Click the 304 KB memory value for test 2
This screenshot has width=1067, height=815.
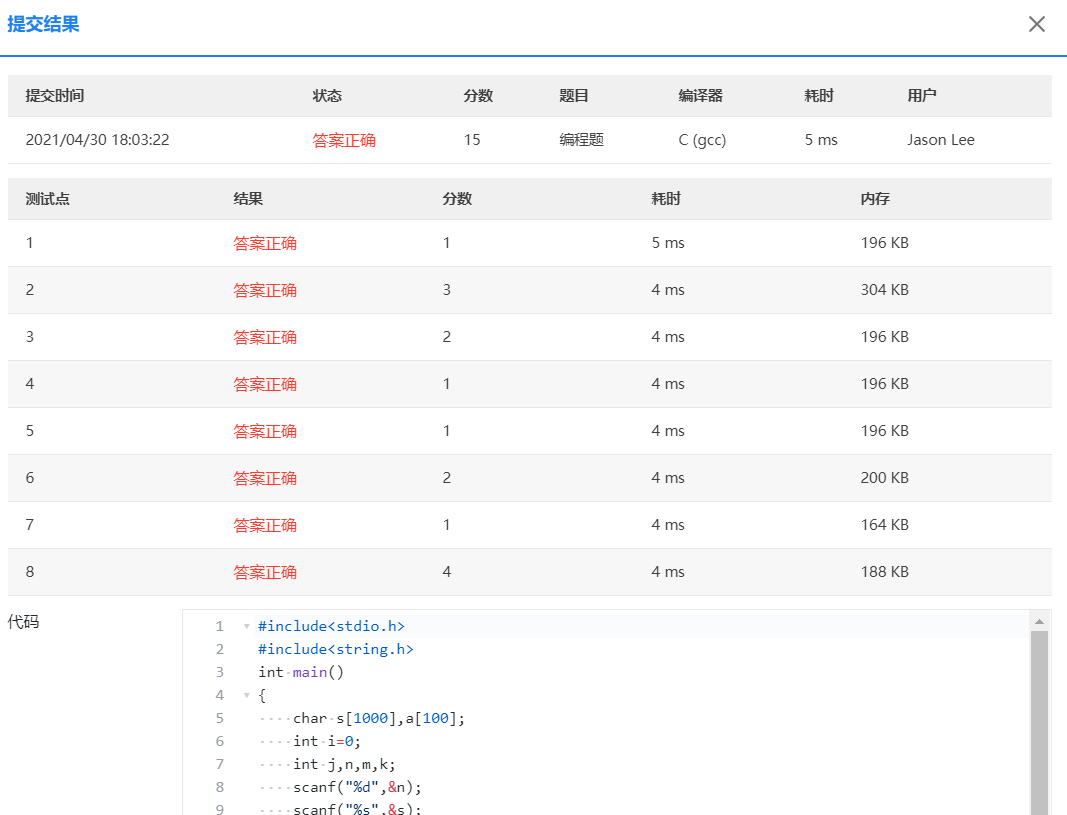[x=884, y=290]
